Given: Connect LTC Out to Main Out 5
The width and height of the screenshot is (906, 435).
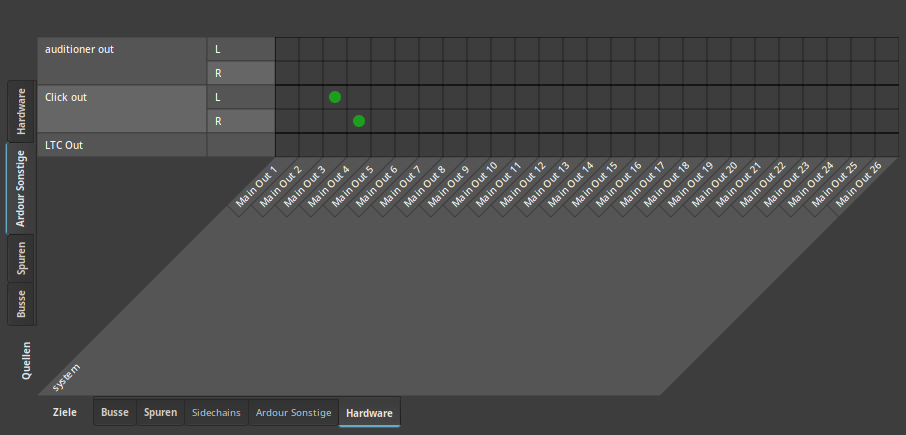Looking at the screenshot, I should click(383, 145).
